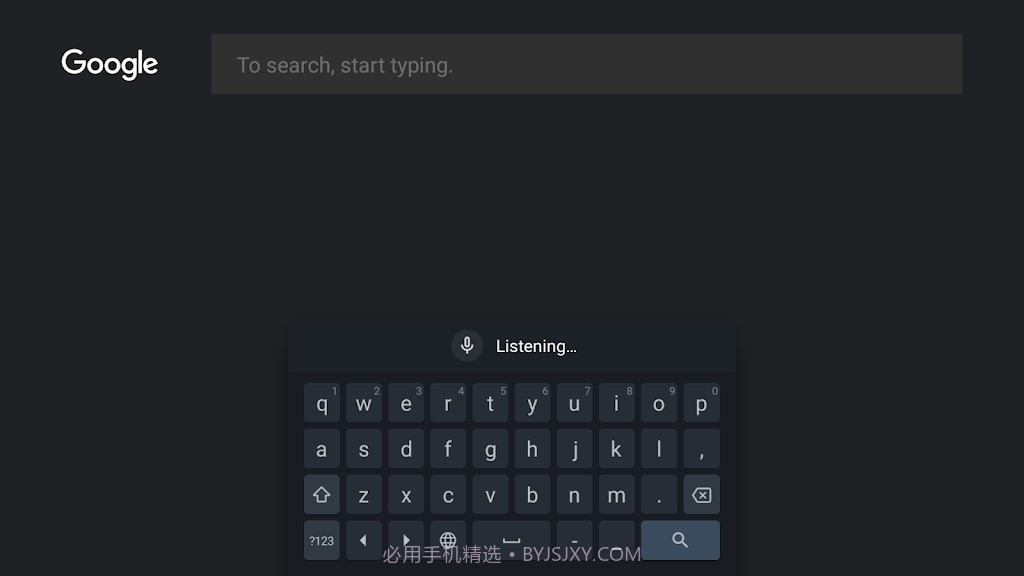Click the Google logo

110,64
